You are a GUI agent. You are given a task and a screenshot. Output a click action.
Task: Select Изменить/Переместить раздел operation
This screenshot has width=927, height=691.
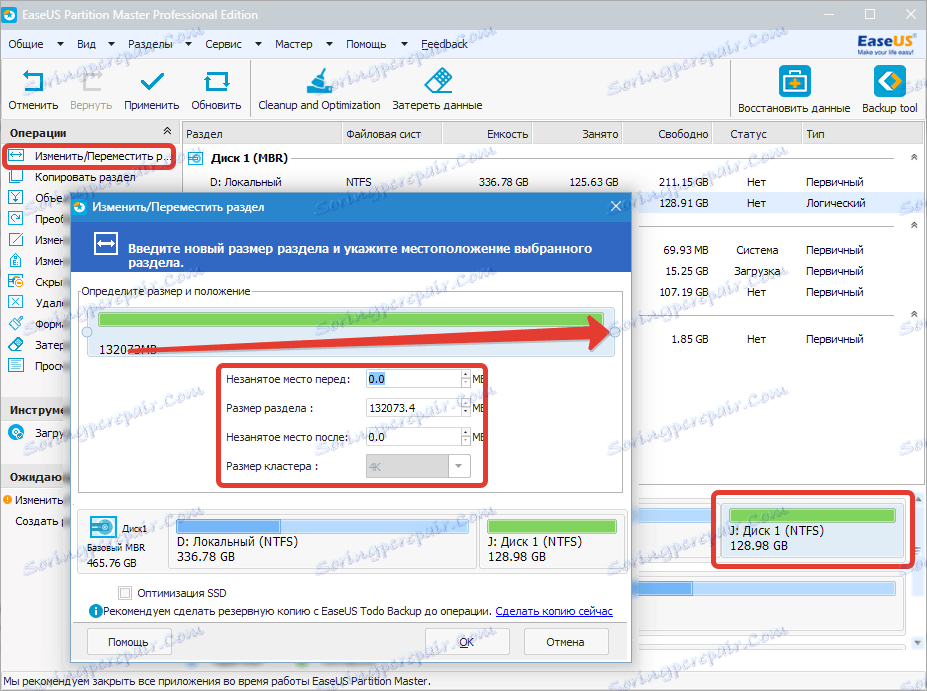click(89, 156)
